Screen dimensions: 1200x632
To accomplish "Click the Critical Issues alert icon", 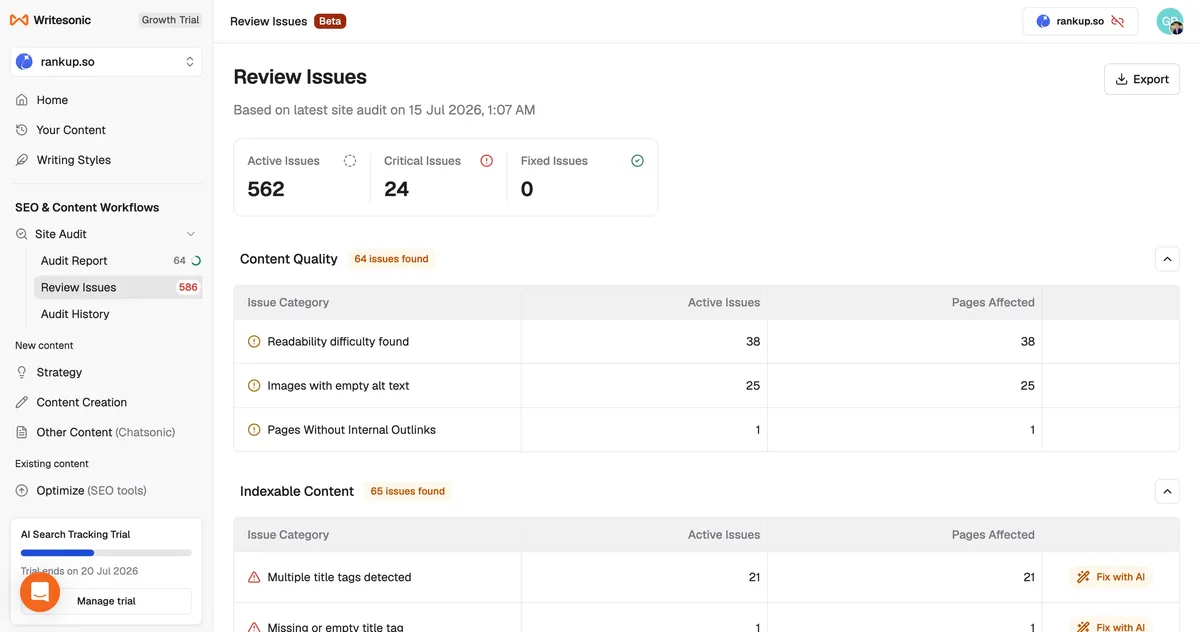I will [487, 161].
